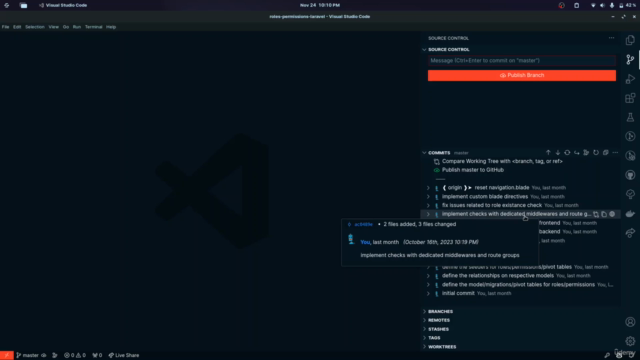
Task: Open the Selection menu
Action: pos(35,27)
